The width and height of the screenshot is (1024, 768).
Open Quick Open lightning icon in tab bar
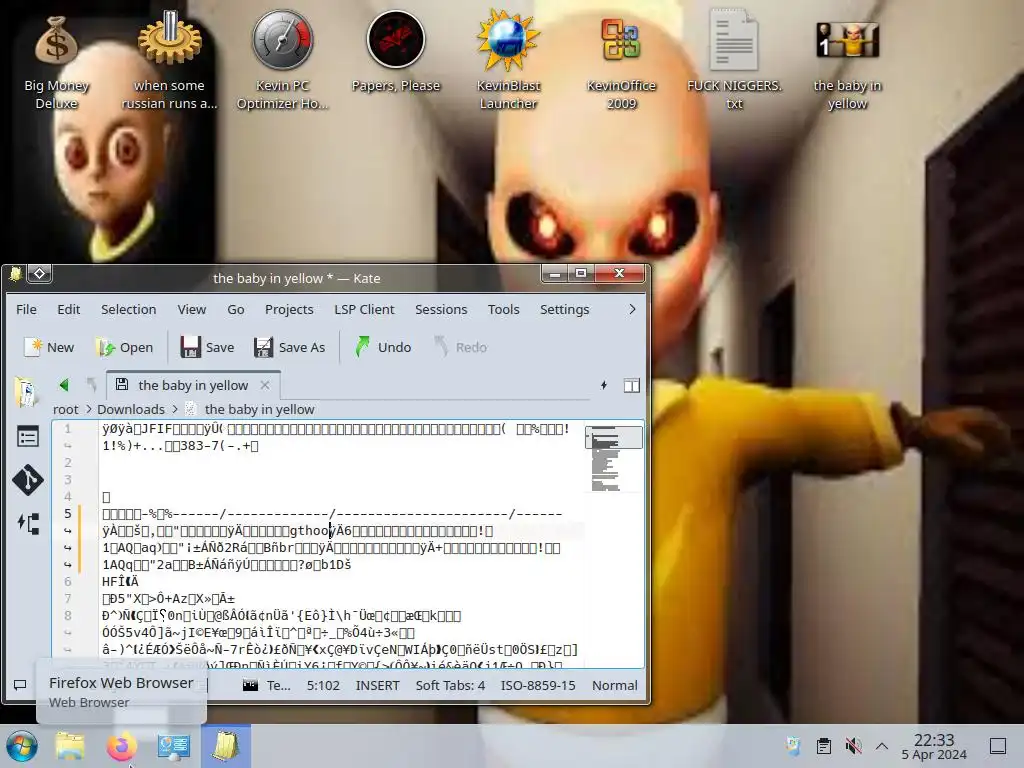pos(604,385)
